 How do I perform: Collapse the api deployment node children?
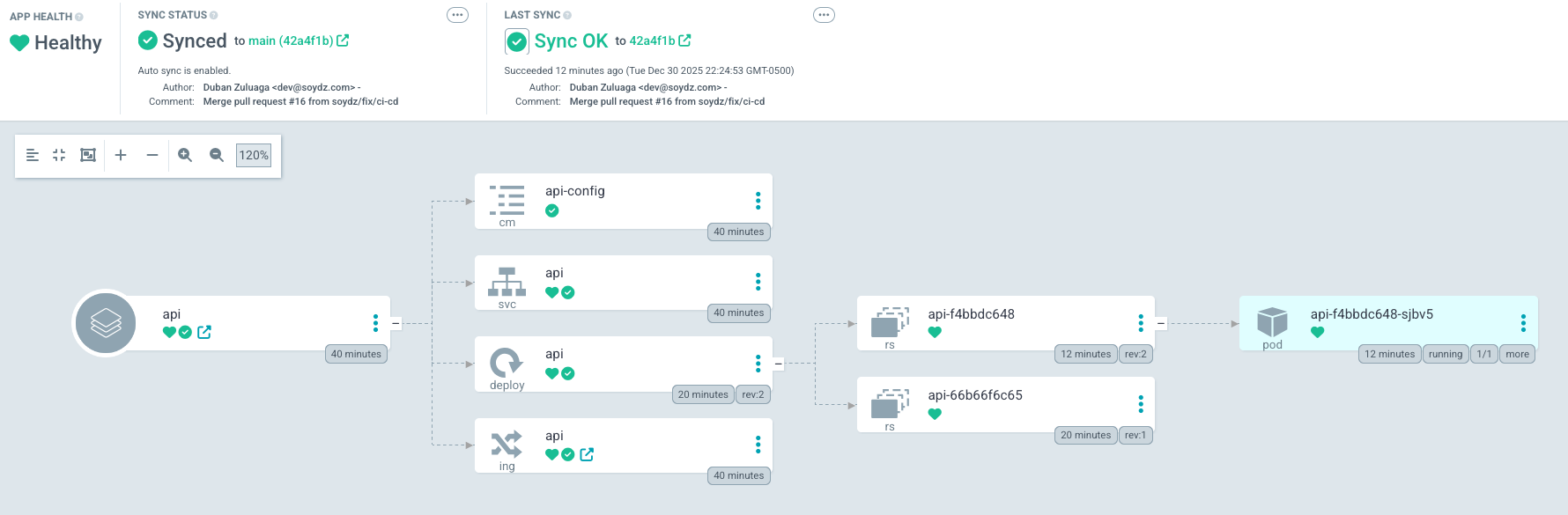(x=778, y=364)
